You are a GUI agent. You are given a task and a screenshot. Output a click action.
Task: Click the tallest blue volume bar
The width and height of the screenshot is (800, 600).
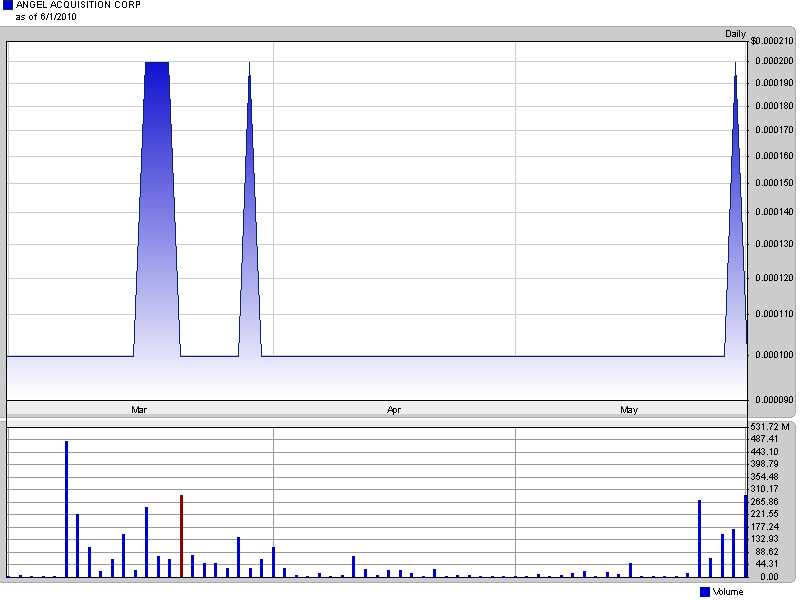click(x=66, y=508)
